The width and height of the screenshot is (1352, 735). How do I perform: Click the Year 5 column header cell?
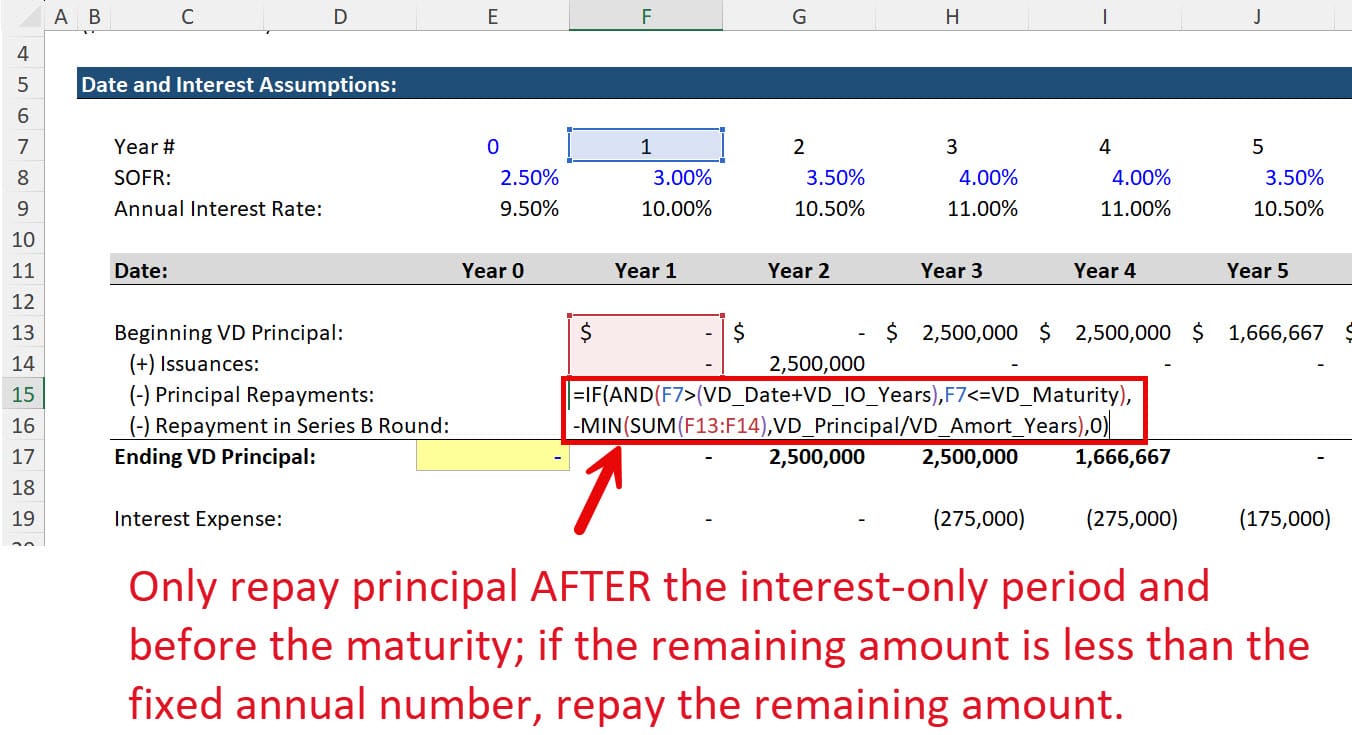[x=1257, y=270]
